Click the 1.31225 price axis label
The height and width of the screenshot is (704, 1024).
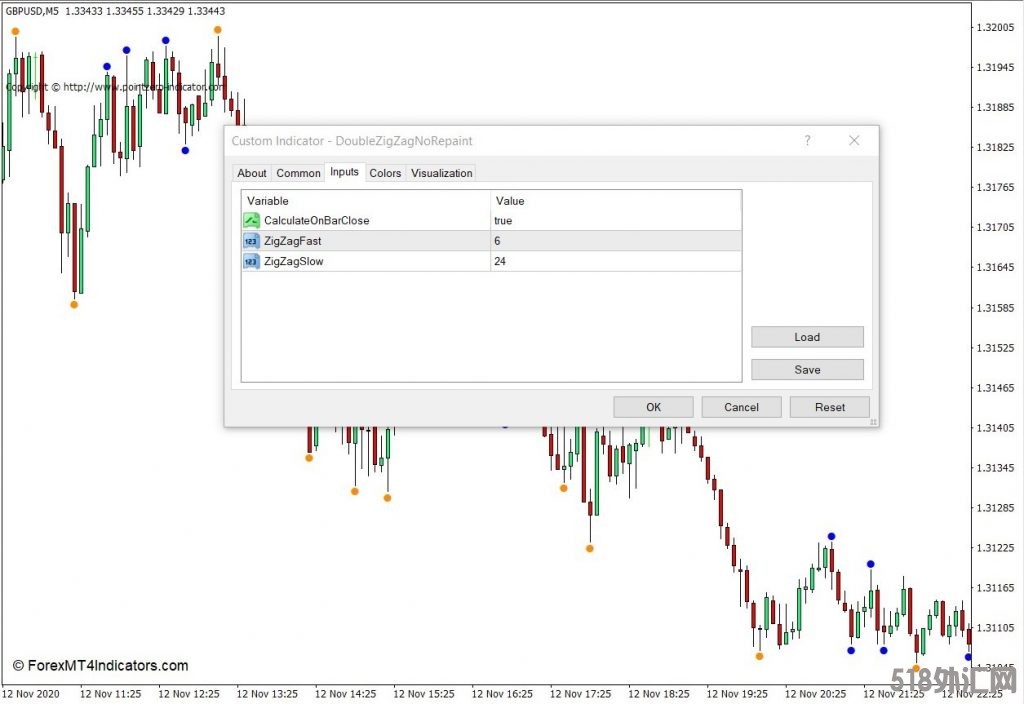995,548
